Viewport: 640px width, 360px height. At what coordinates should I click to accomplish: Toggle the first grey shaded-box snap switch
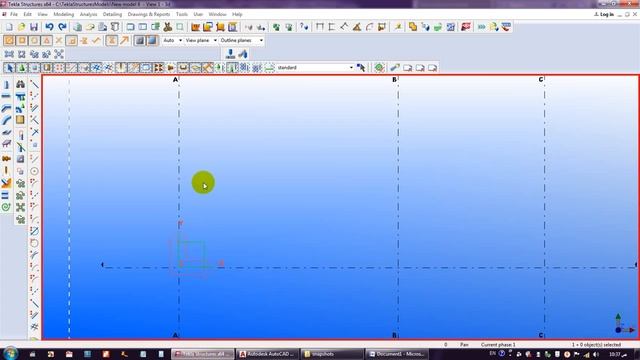tap(140, 40)
